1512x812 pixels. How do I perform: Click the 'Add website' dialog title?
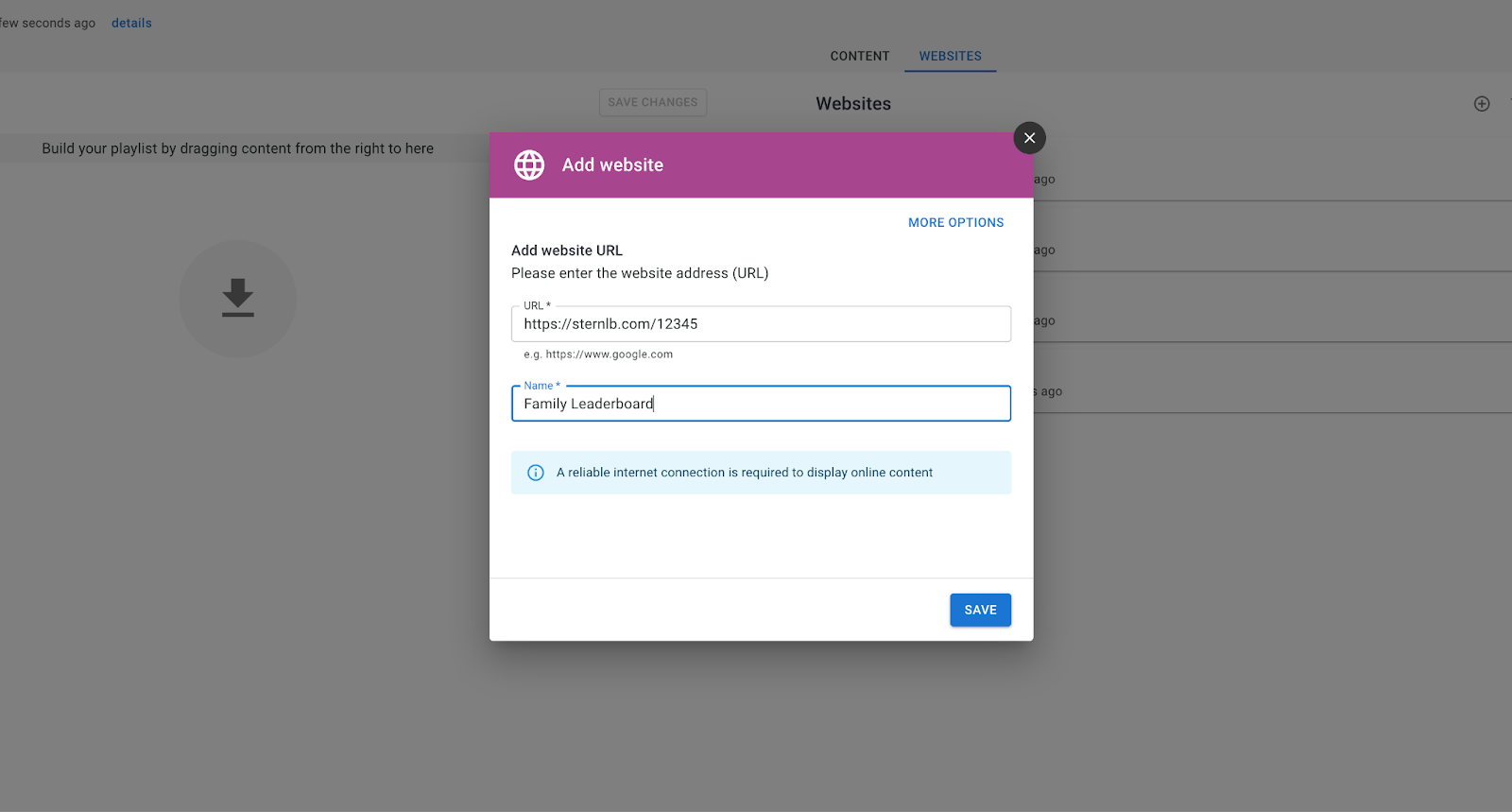coord(612,165)
